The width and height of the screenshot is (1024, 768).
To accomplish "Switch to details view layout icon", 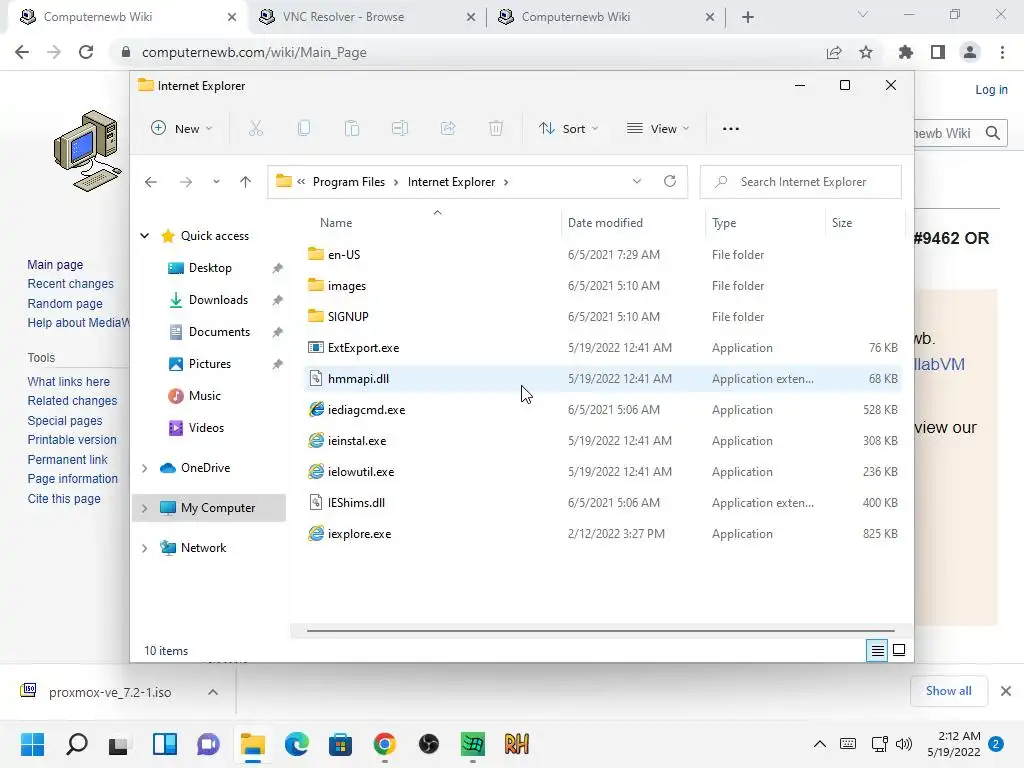I will (x=877, y=650).
